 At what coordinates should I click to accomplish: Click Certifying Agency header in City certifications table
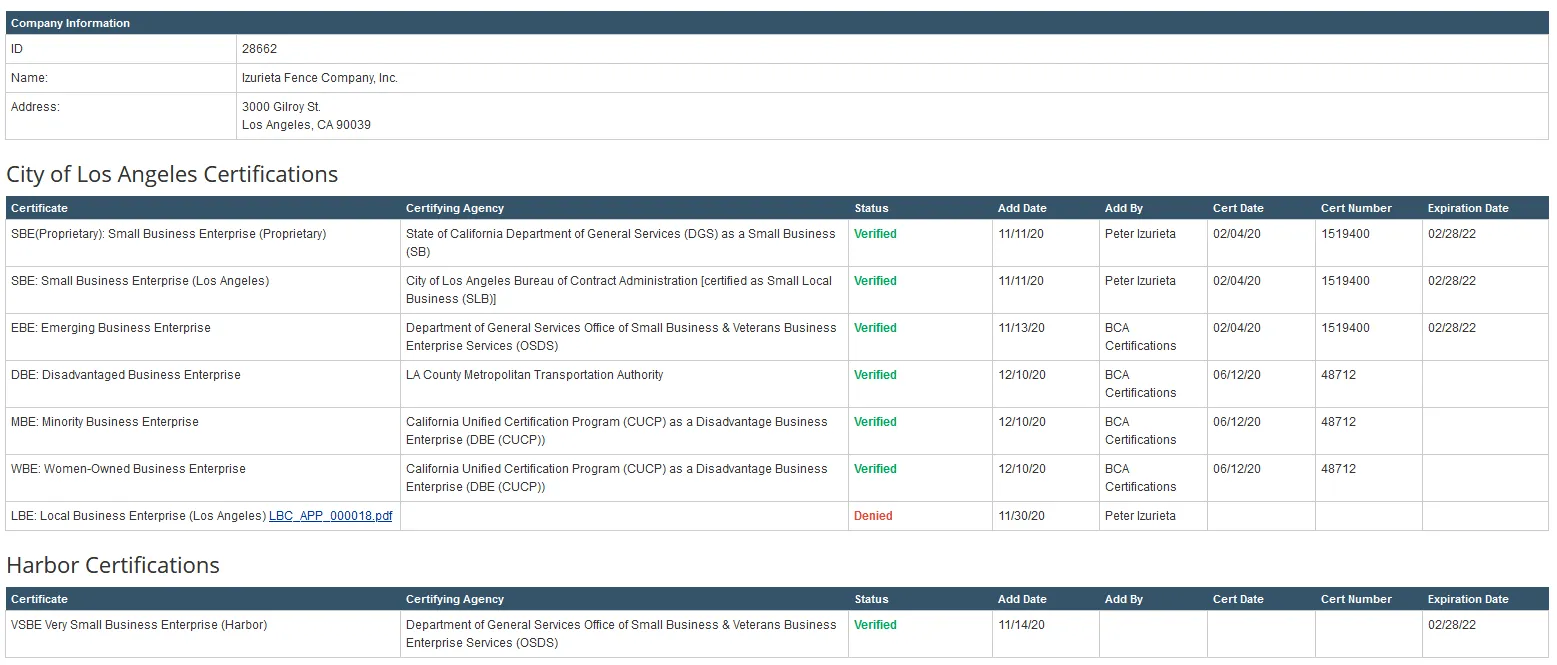454,208
